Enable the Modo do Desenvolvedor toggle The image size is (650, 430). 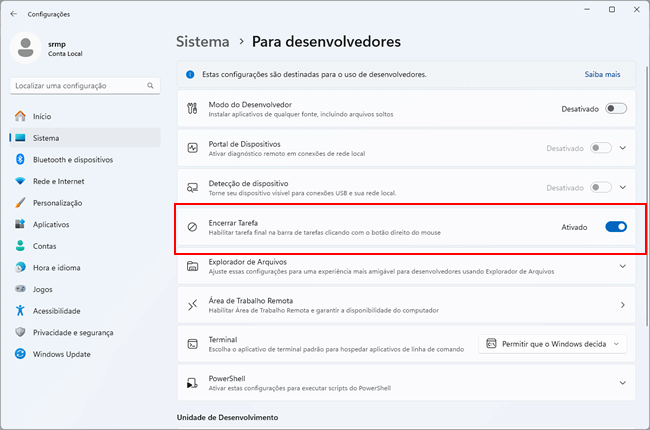coord(616,109)
